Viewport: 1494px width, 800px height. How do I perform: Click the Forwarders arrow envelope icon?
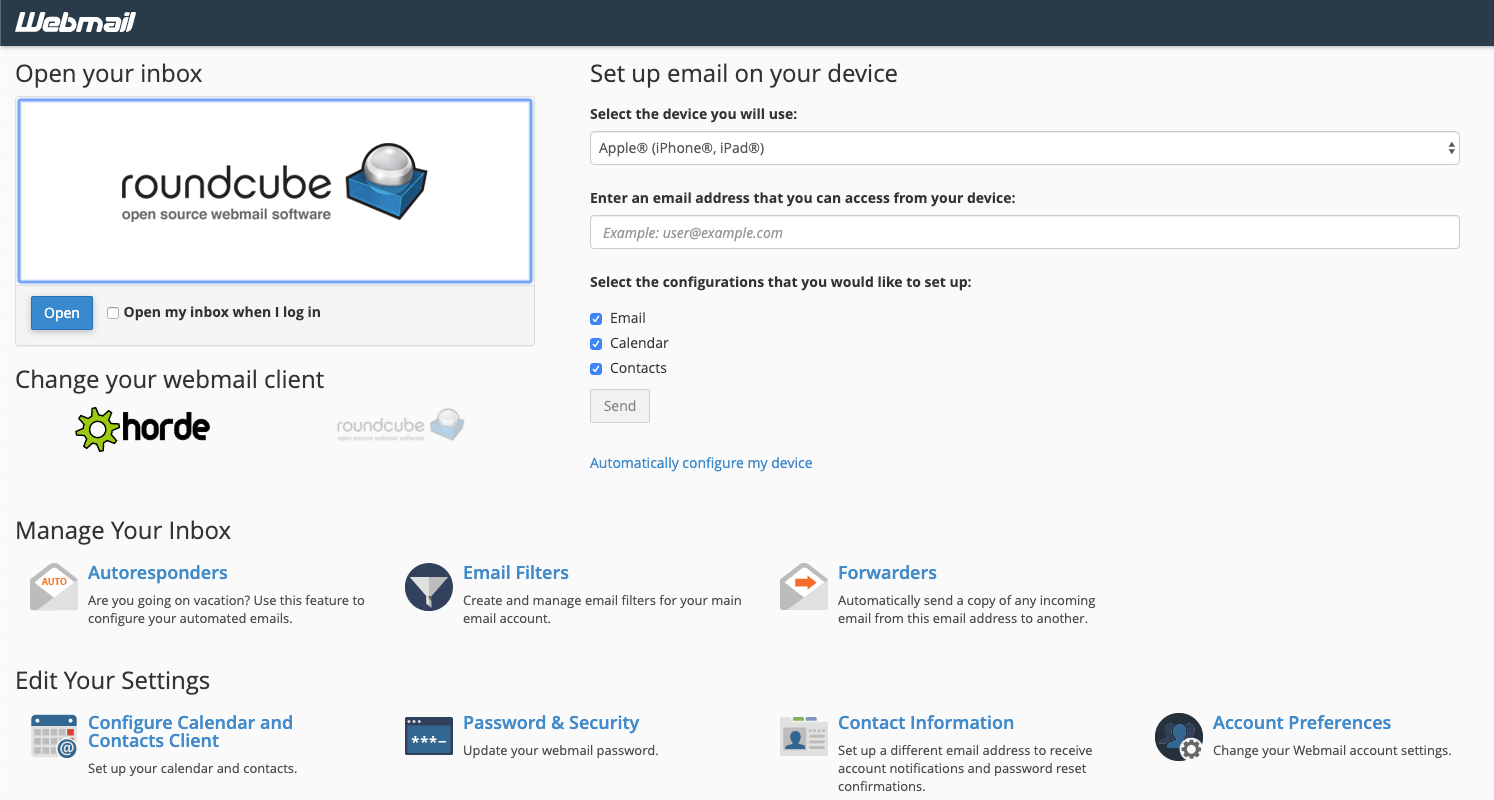click(x=803, y=588)
